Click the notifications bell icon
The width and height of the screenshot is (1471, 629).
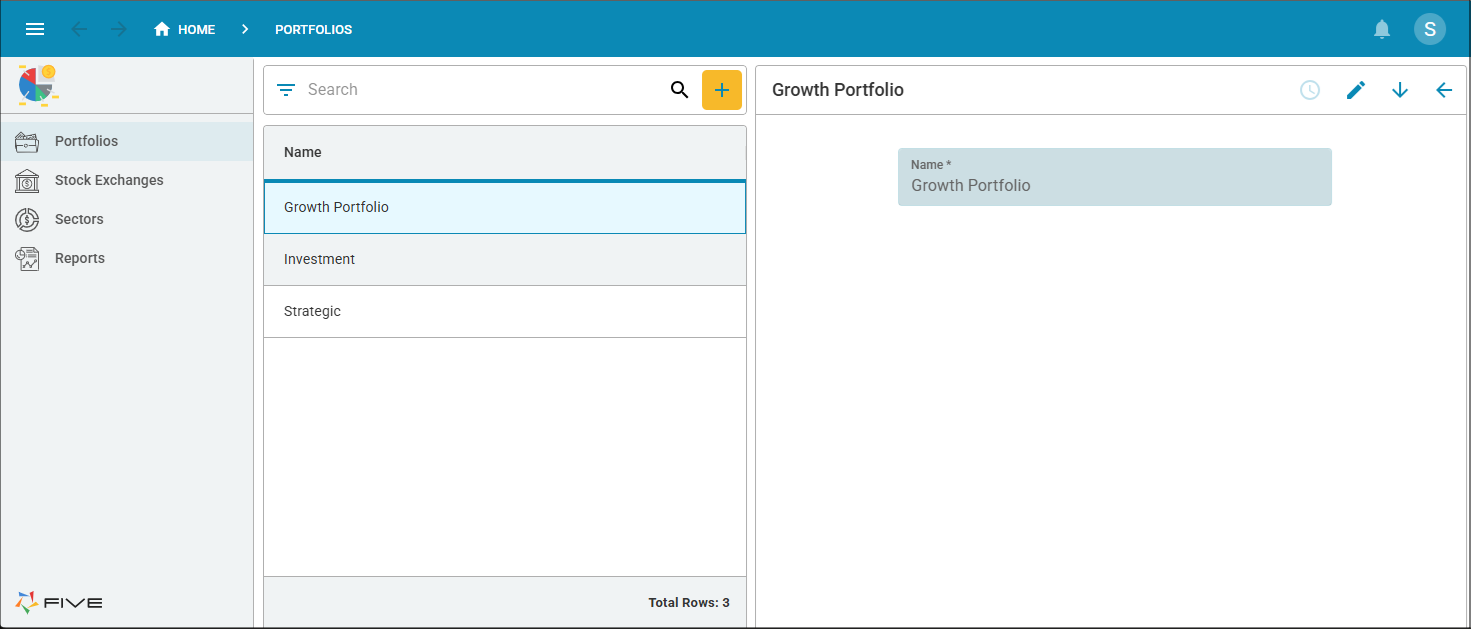click(x=1382, y=29)
